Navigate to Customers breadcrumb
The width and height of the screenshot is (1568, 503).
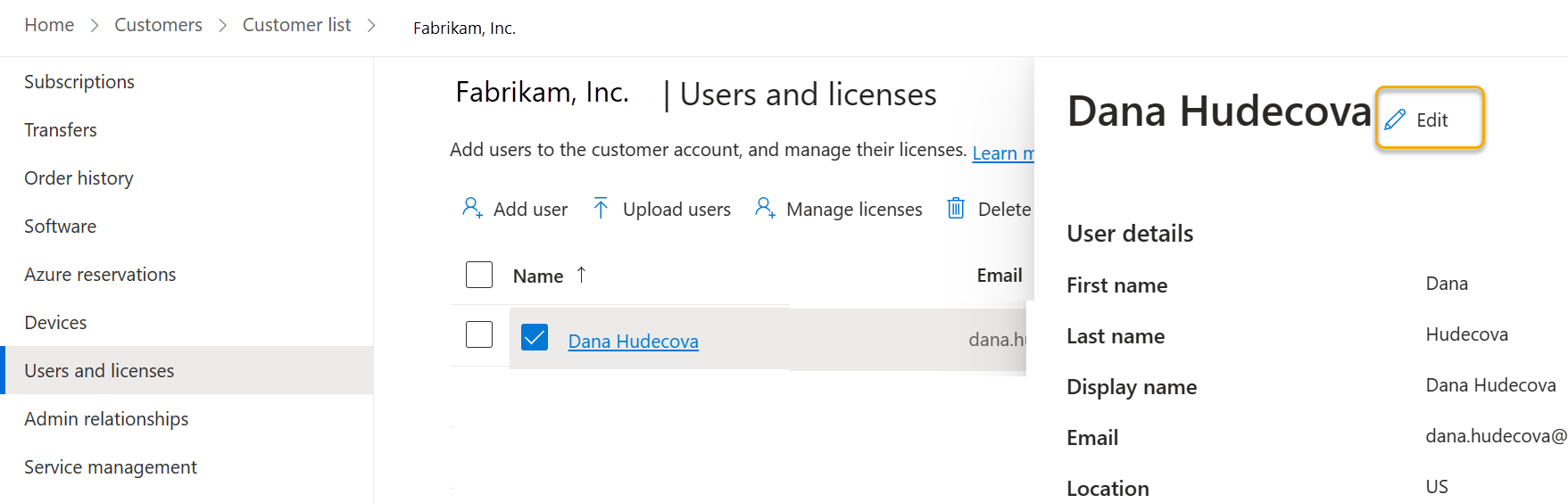point(158,25)
